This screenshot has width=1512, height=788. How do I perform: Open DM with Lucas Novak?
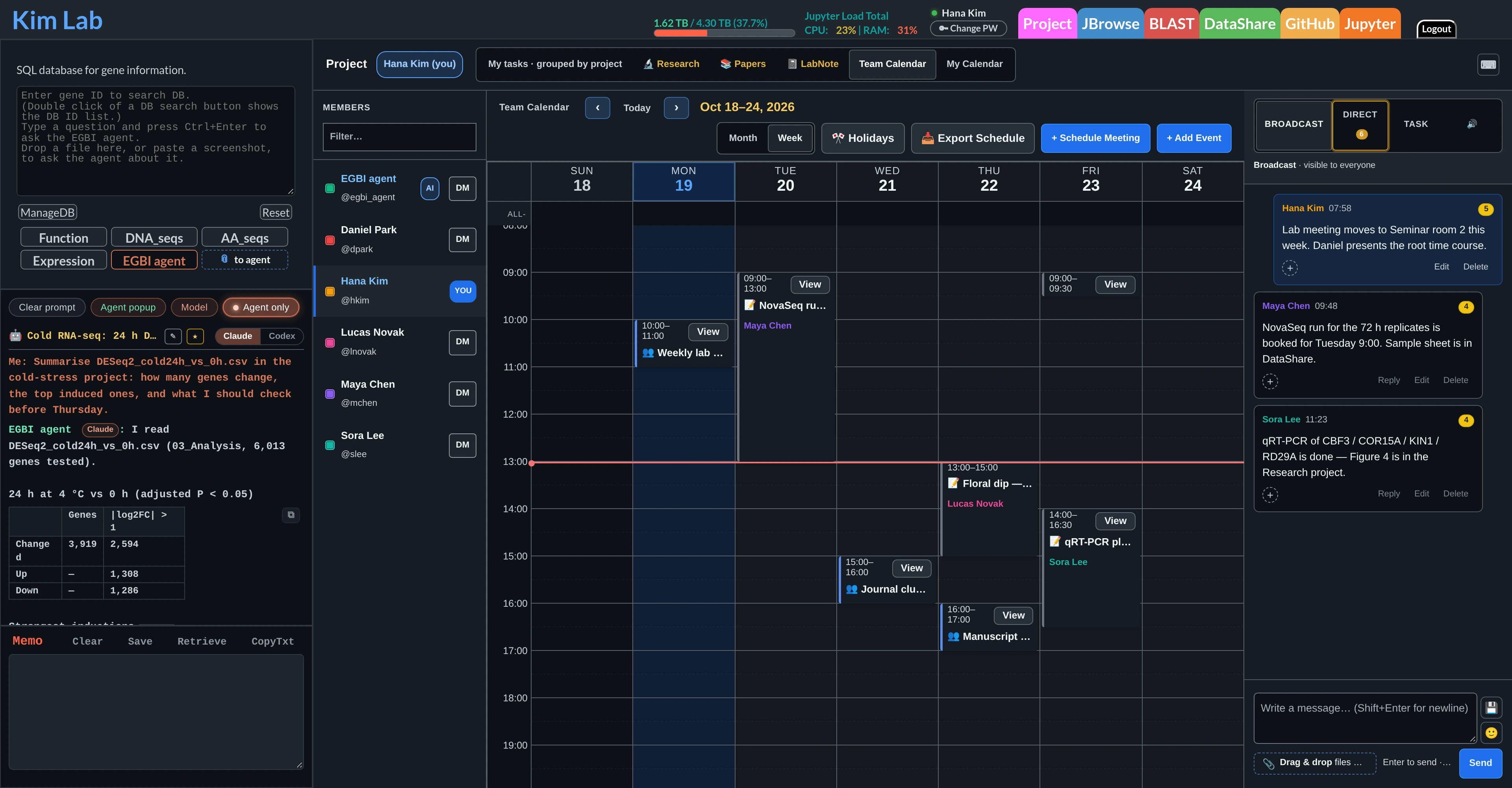pyautogui.click(x=463, y=342)
